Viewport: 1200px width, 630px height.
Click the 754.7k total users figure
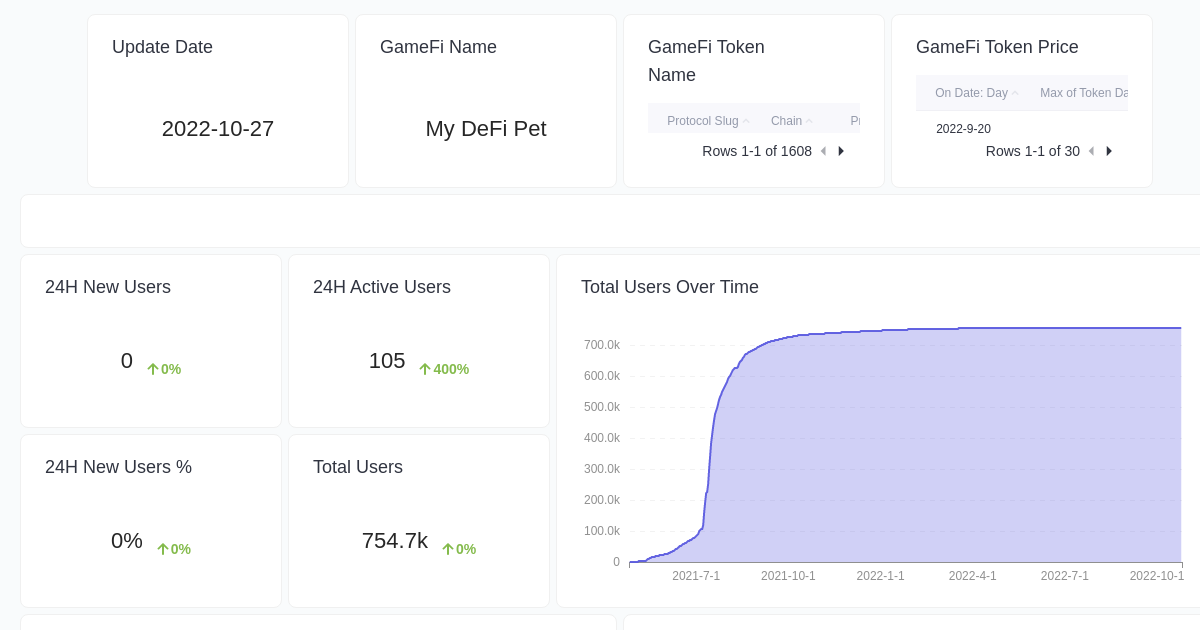point(395,541)
